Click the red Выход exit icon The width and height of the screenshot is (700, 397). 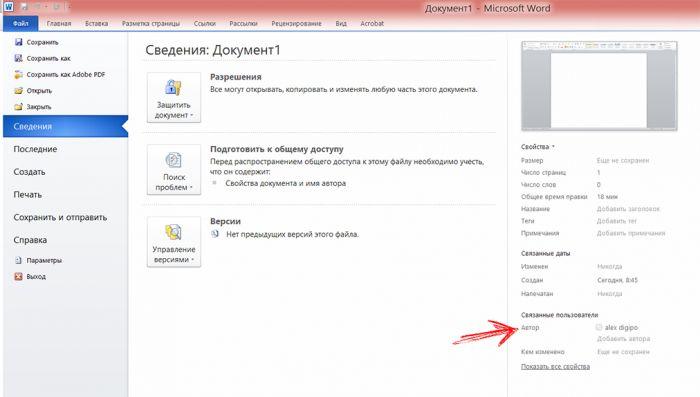click(18, 276)
